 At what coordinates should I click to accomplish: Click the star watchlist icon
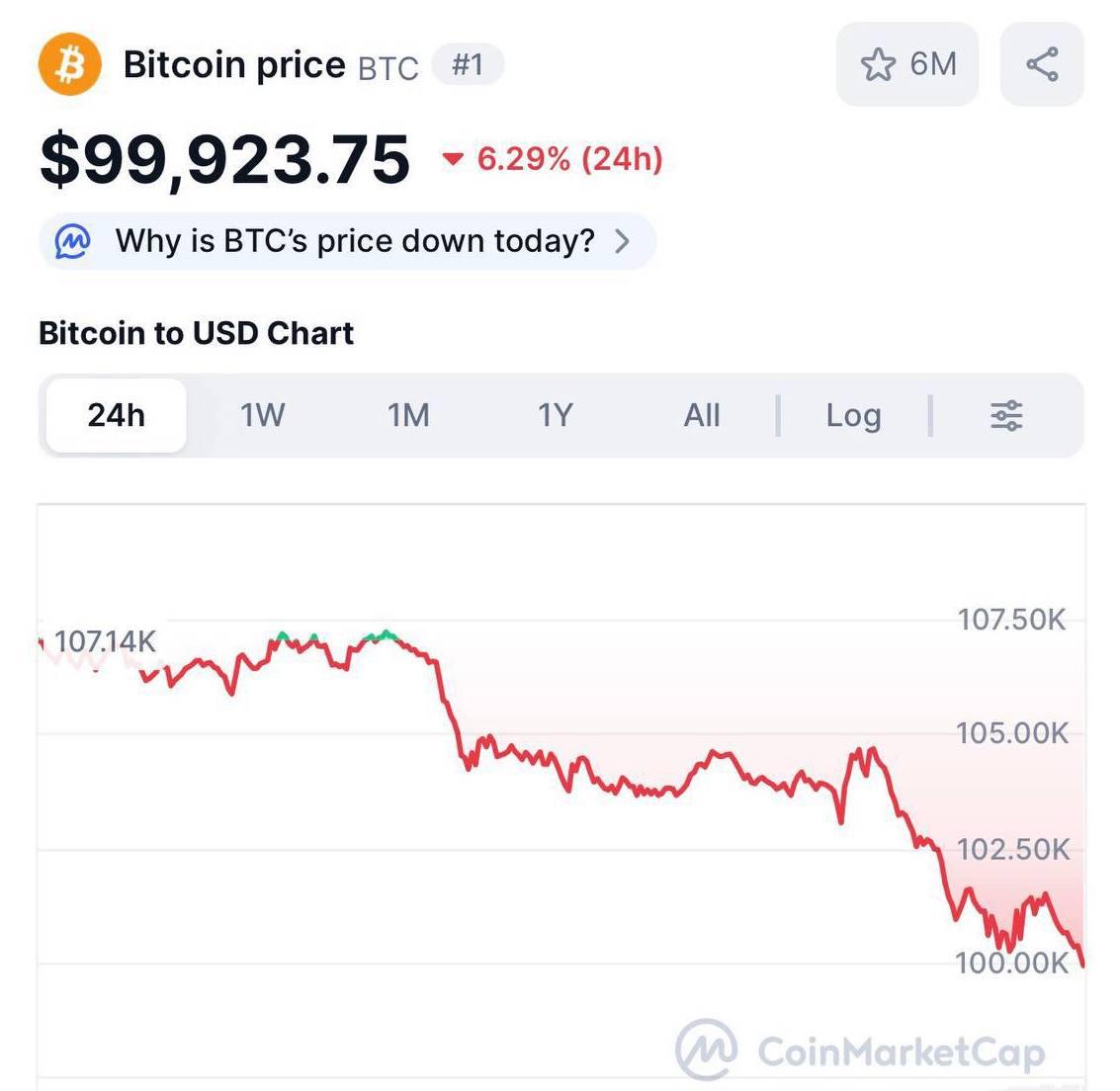click(880, 63)
